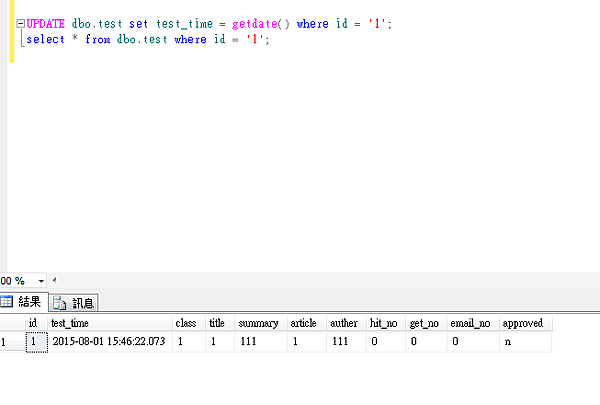The width and height of the screenshot is (600, 405).
Task: Select the email_no column header
Action: point(473,323)
